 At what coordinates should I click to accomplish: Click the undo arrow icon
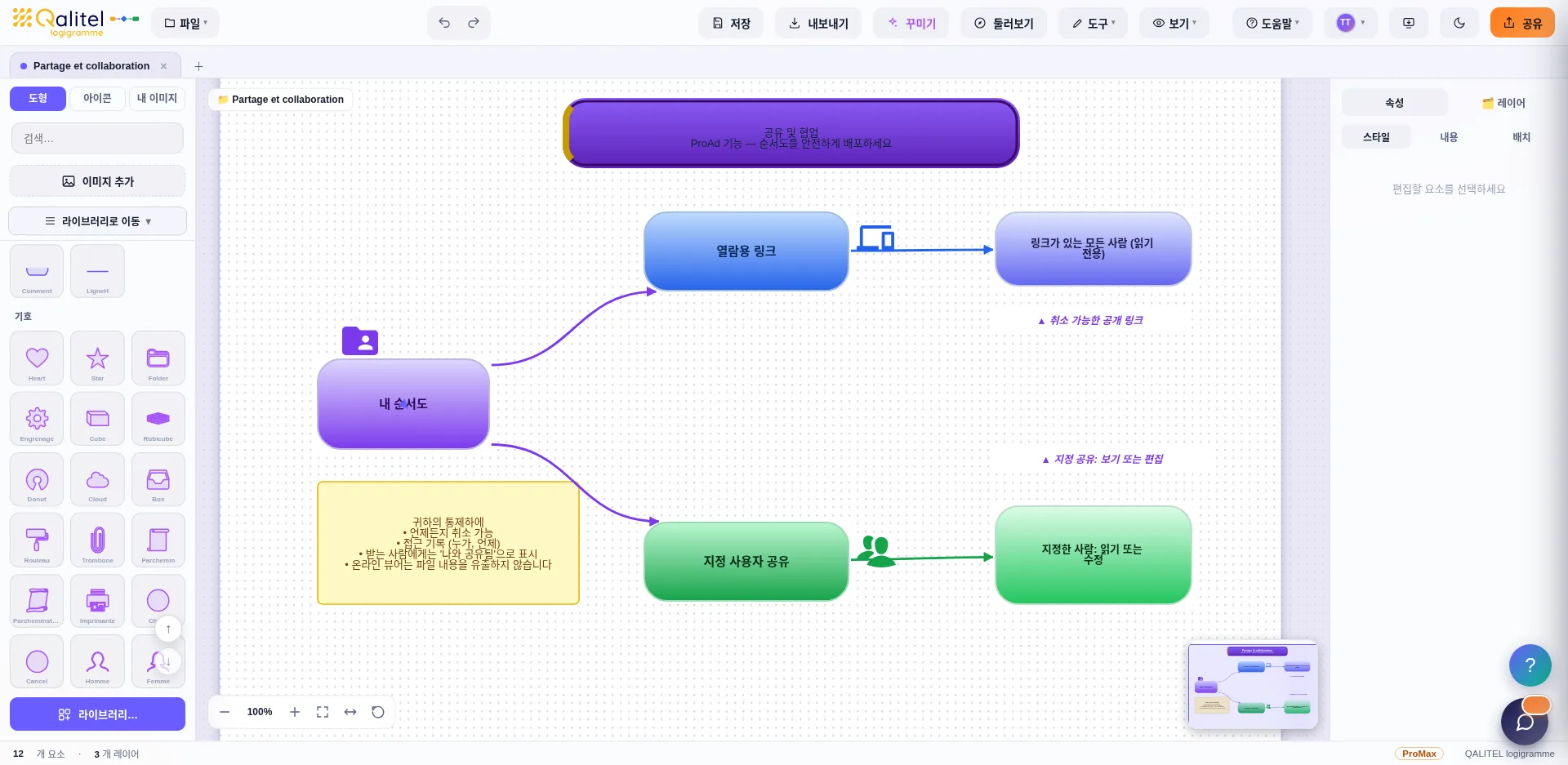click(x=444, y=23)
